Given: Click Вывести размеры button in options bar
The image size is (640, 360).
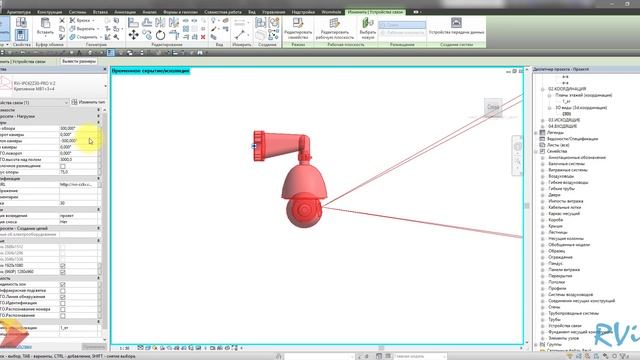Looking at the screenshot, I should click(79, 61).
